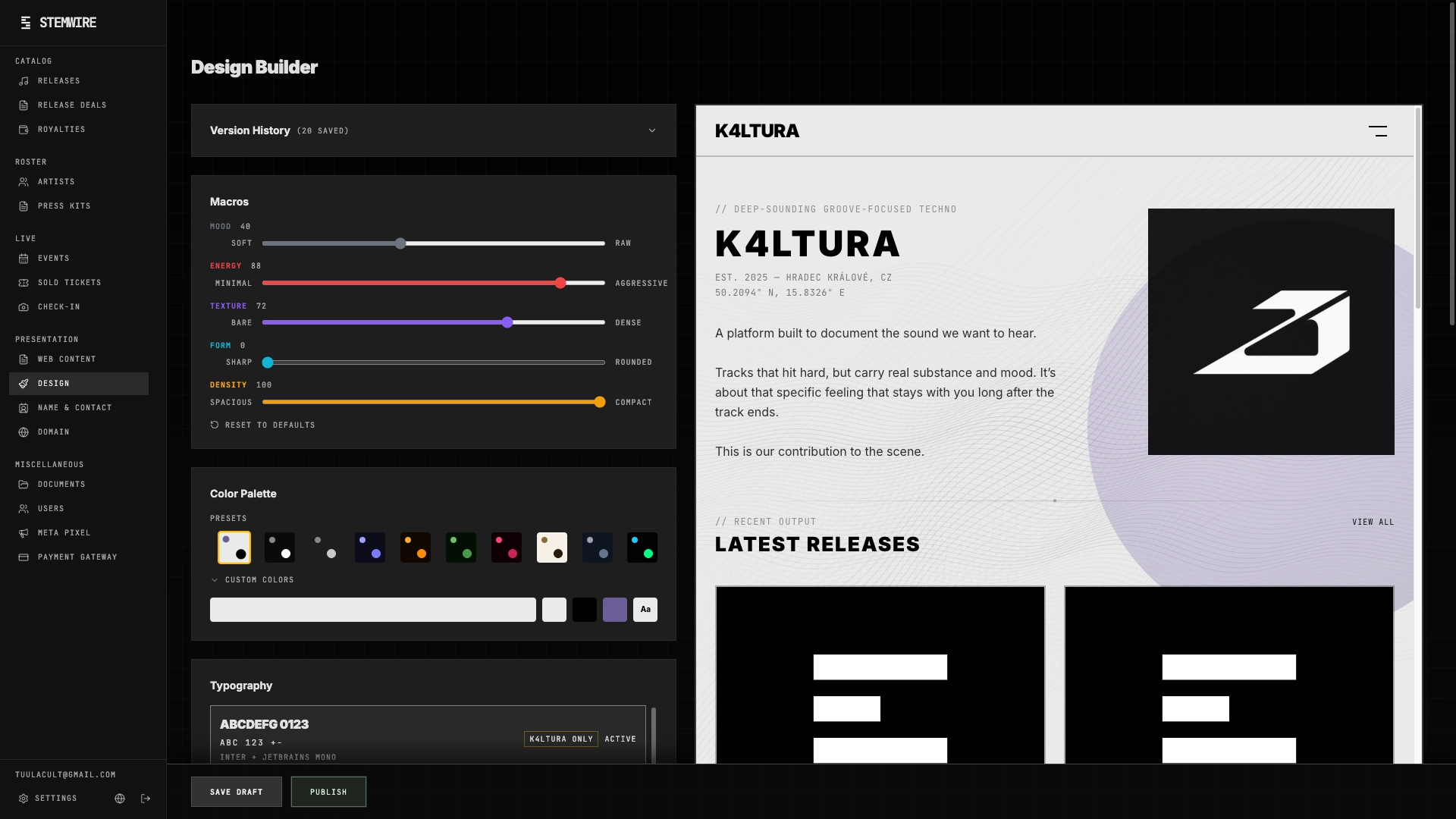The image size is (1456, 819).
Task: Click the Aa text color swatch
Action: click(645, 610)
